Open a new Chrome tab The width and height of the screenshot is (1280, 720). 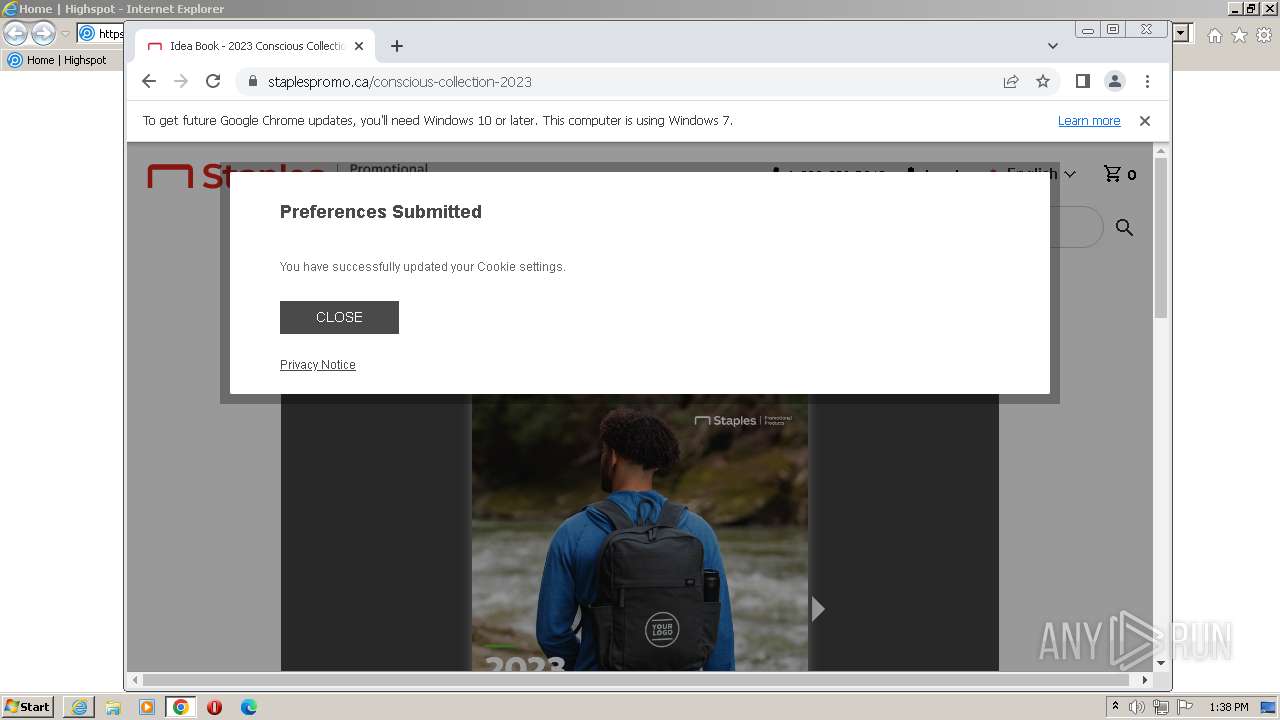click(x=397, y=46)
